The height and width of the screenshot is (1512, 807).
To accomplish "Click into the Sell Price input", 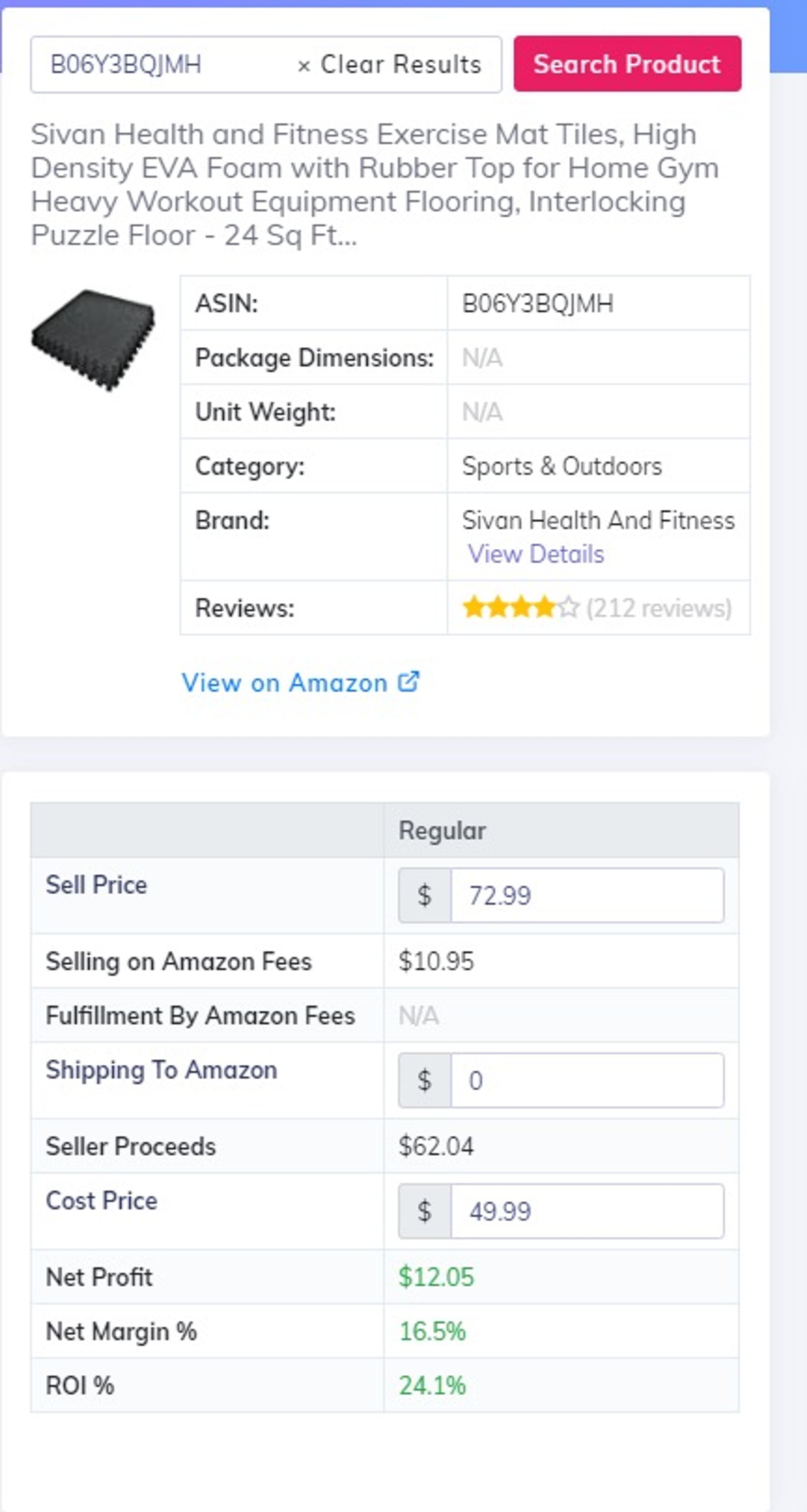I will [587, 895].
